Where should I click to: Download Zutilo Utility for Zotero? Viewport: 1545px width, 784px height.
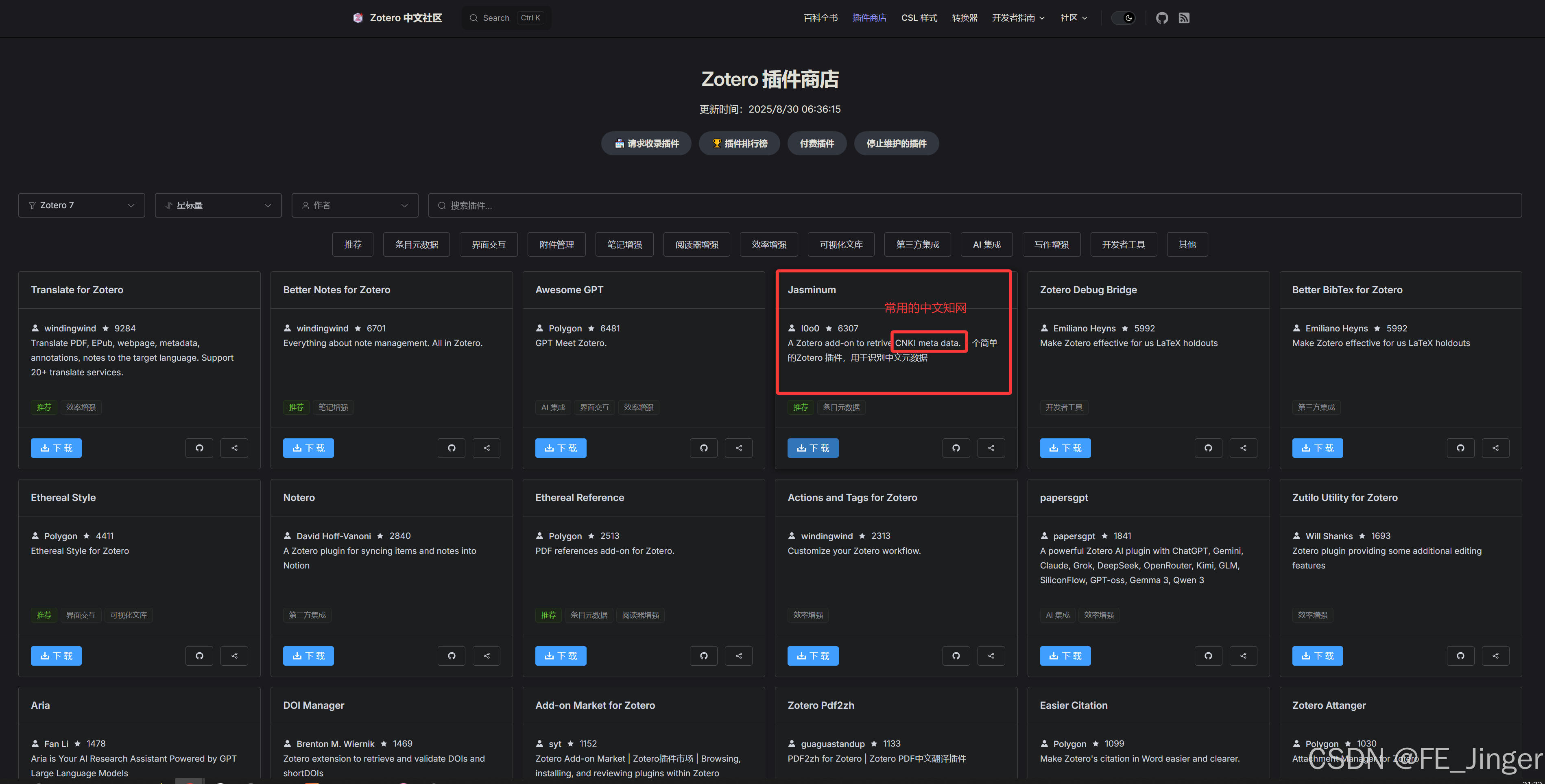1317,656
